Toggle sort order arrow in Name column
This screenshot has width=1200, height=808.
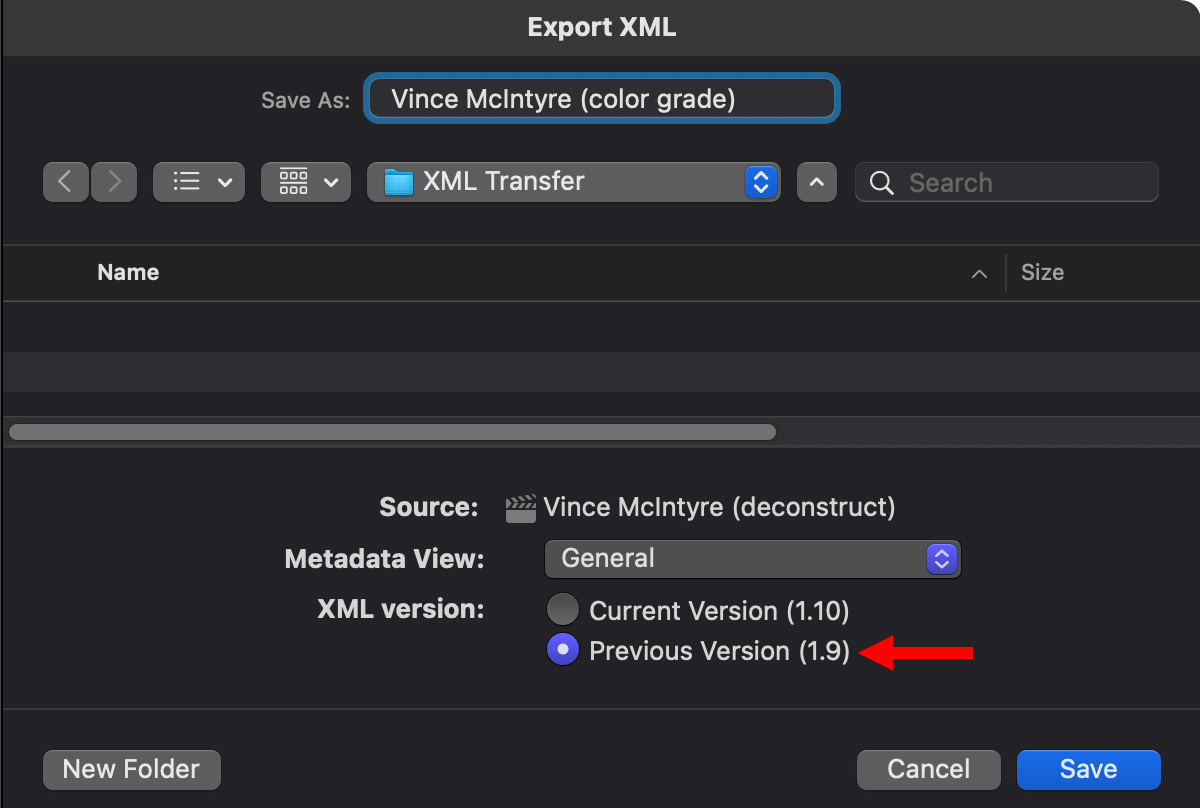click(980, 274)
